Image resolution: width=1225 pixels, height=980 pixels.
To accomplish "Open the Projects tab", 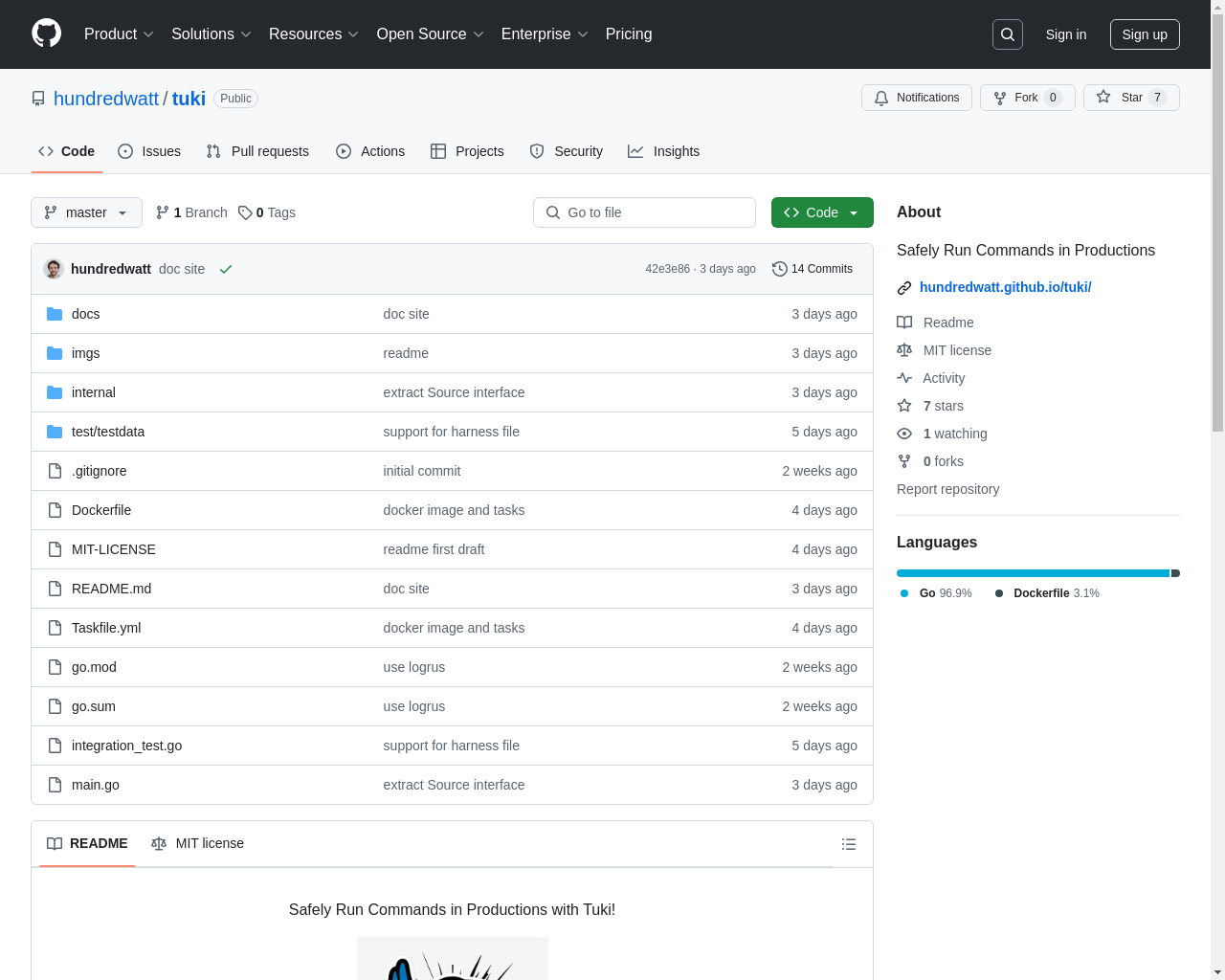I will 467,151.
